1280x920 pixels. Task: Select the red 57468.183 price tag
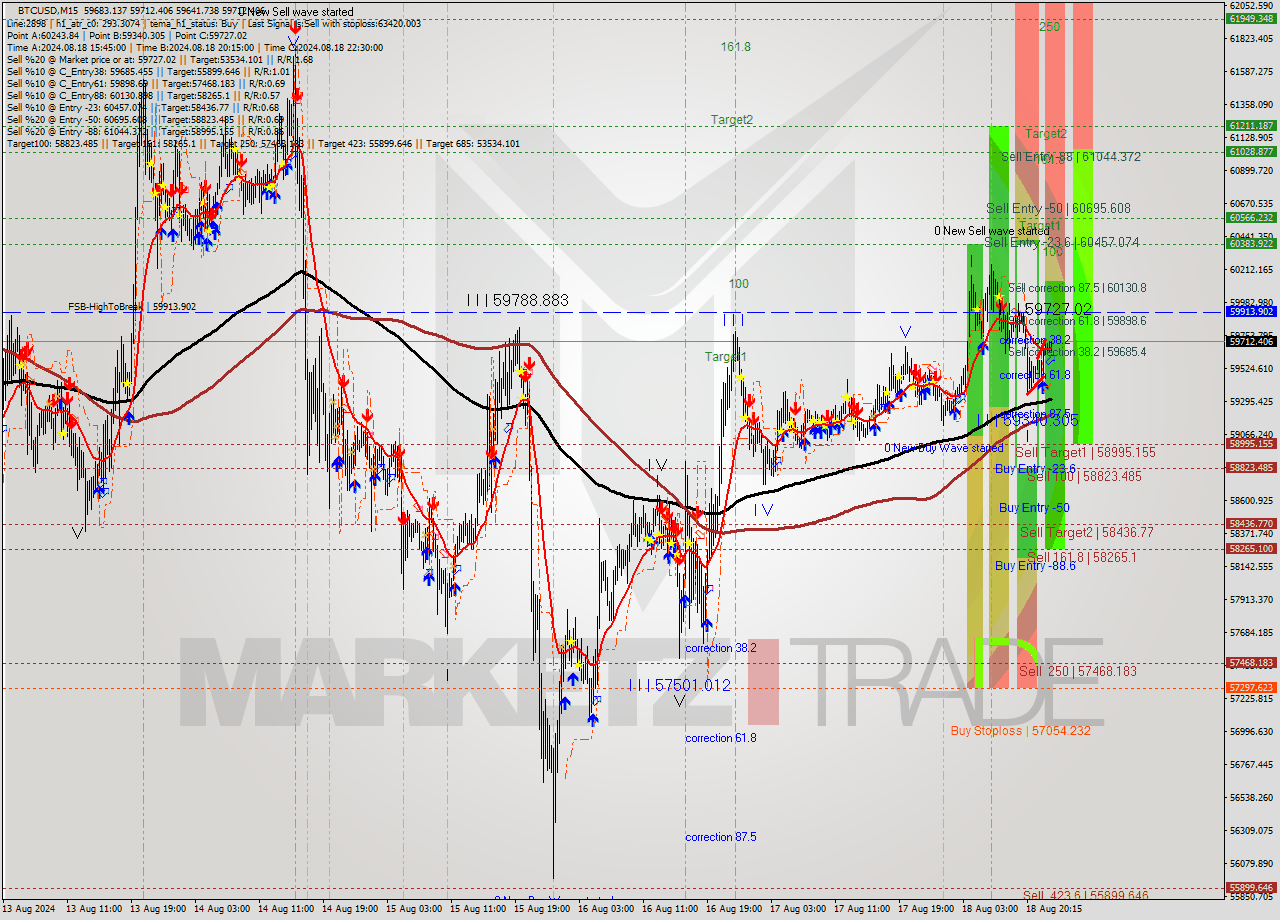(1251, 663)
